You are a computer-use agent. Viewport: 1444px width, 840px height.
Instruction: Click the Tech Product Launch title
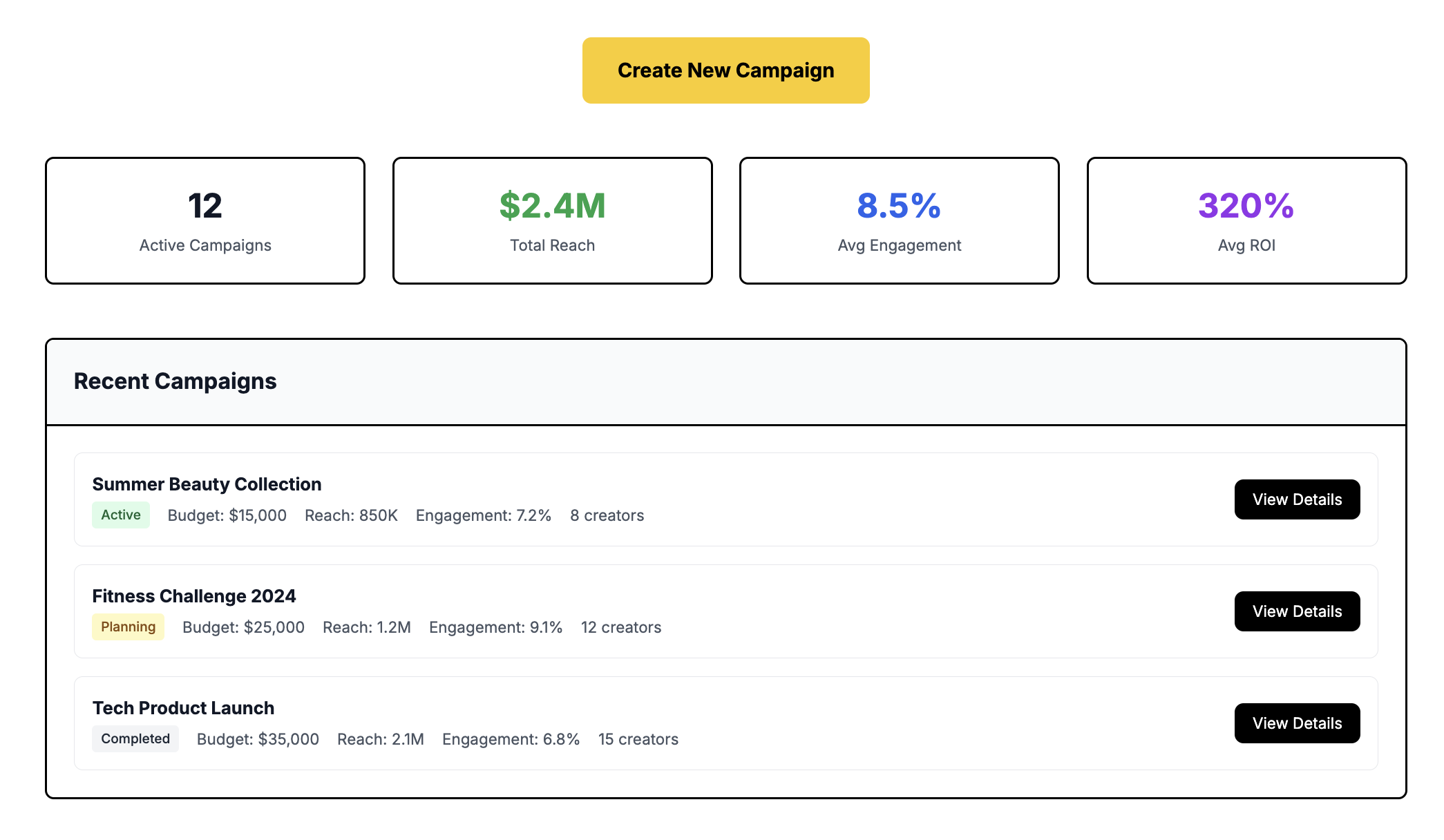(183, 708)
